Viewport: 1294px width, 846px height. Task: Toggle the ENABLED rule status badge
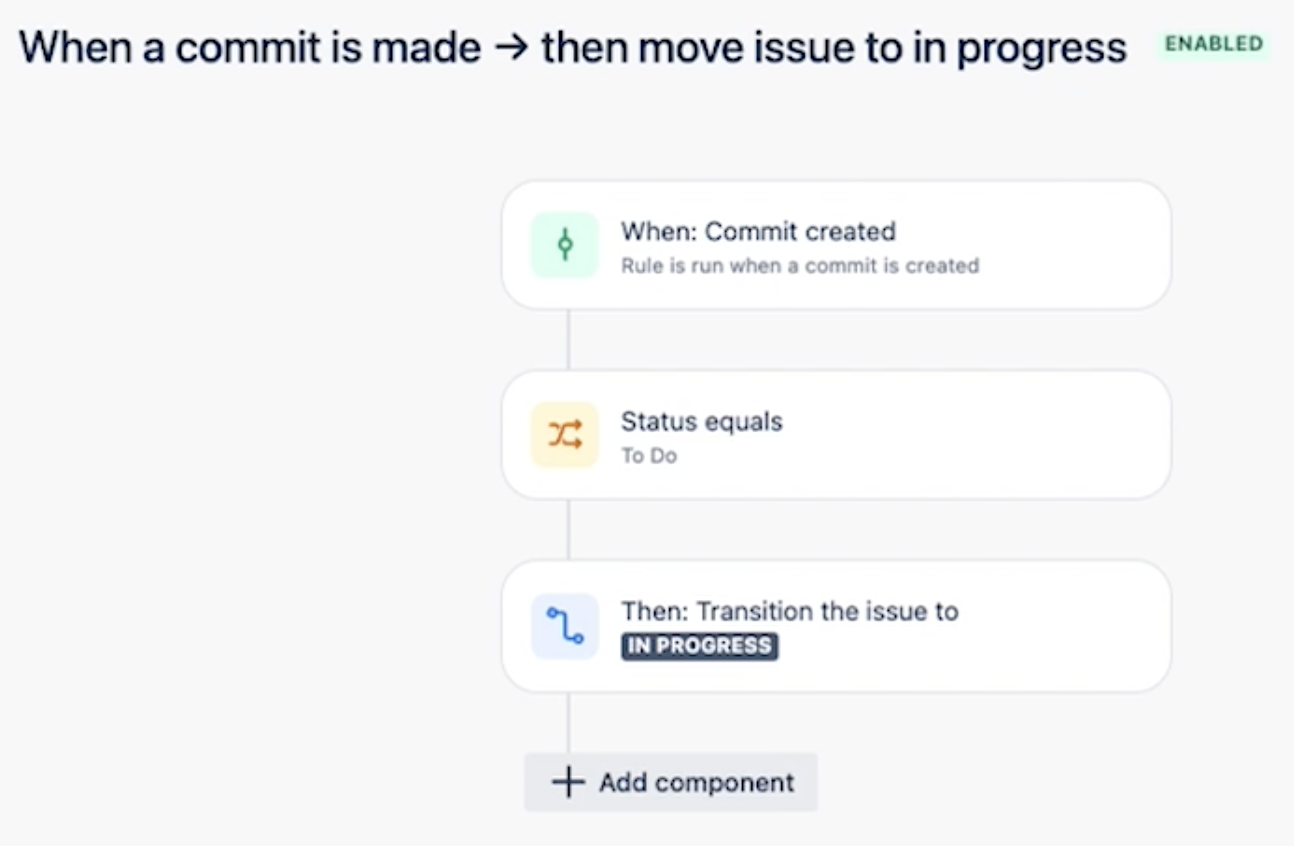pyautogui.click(x=1213, y=44)
